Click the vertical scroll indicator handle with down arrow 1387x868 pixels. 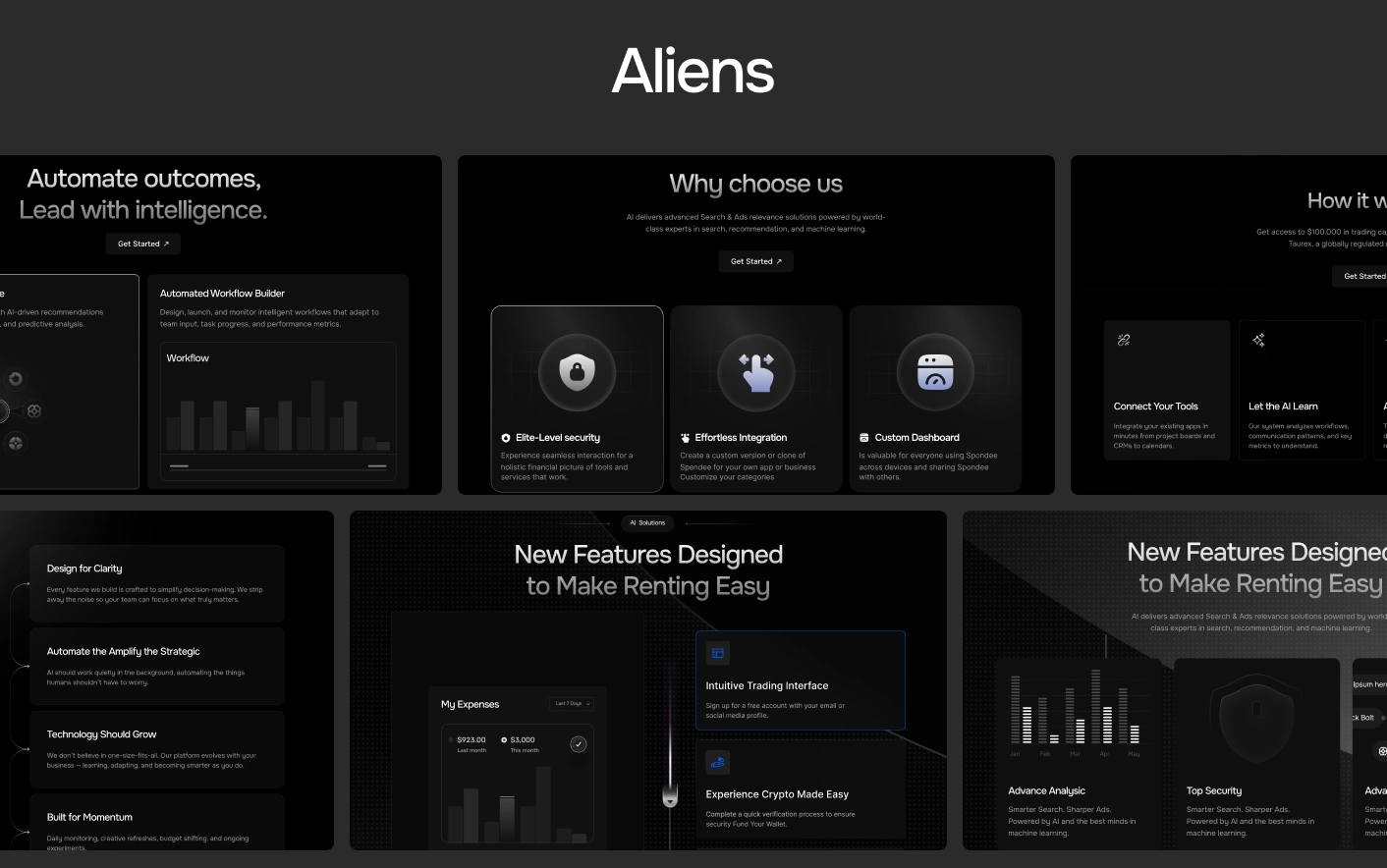tap(670, 795)
